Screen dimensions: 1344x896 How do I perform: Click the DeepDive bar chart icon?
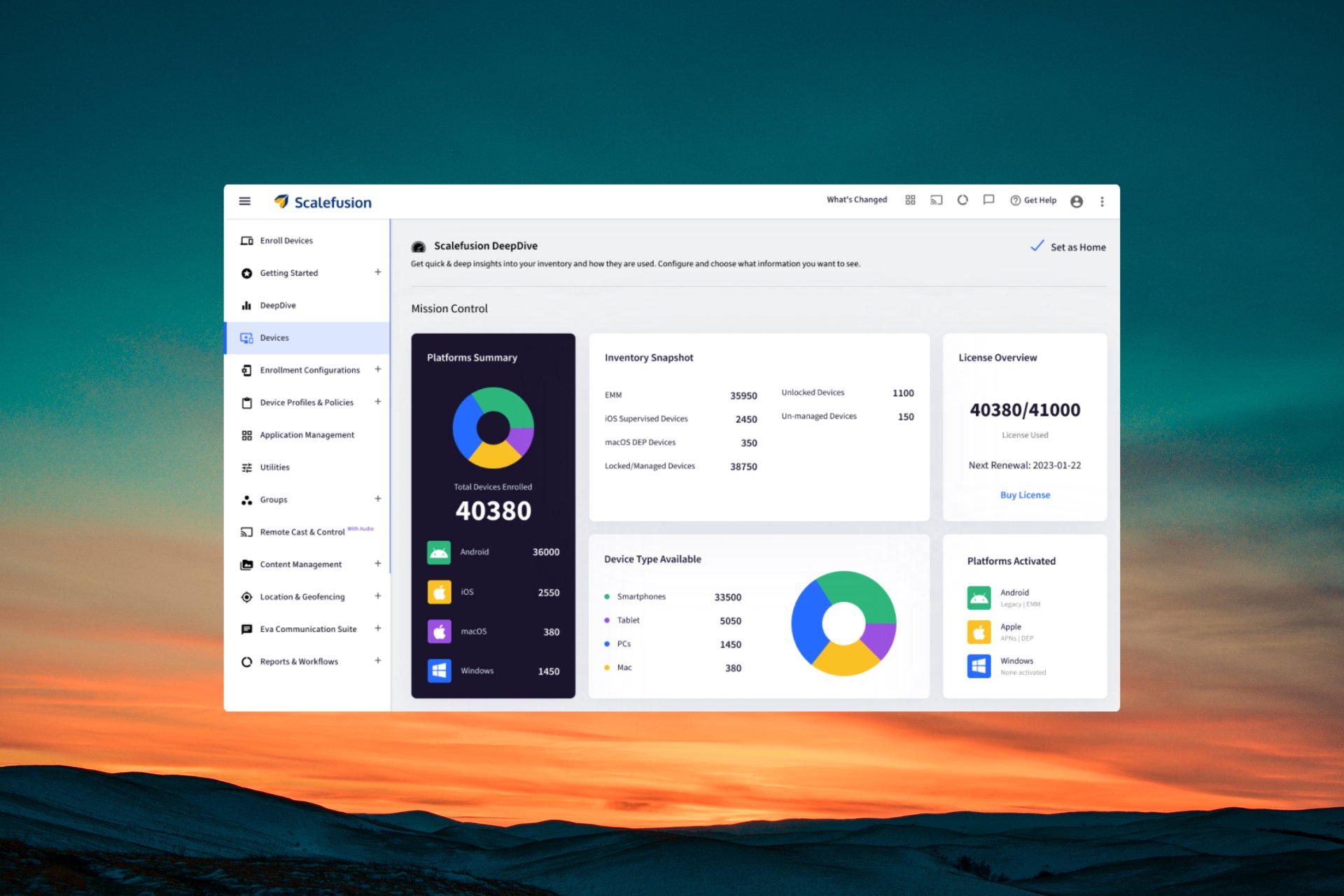[246, 305]
